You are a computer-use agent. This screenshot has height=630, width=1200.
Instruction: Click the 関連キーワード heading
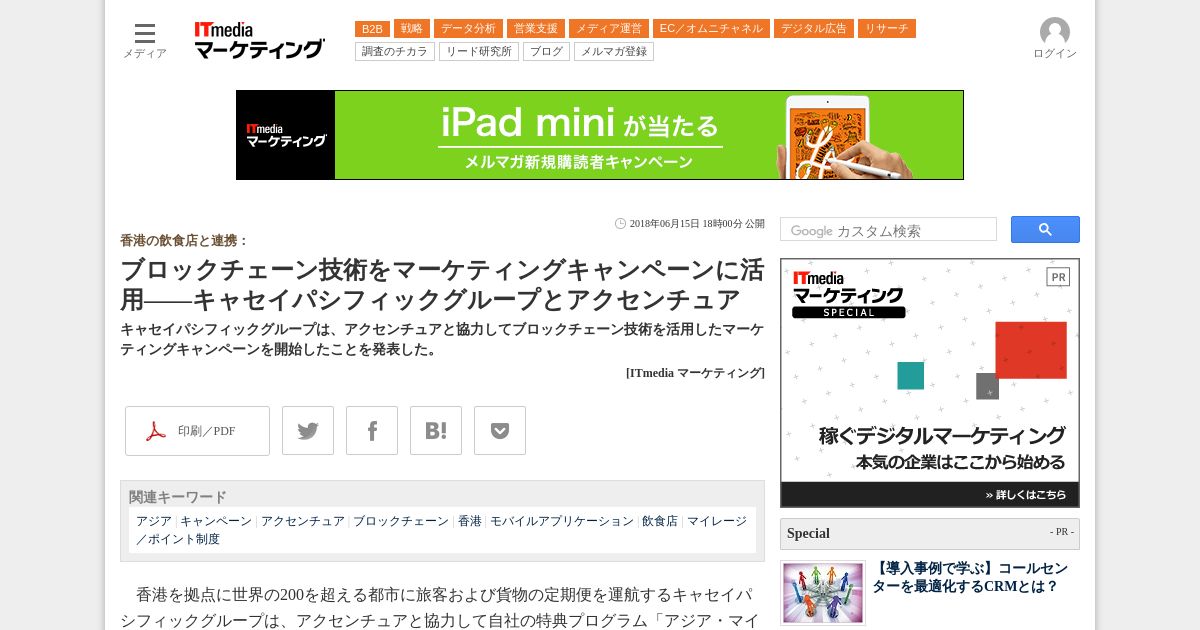[x=178, y=497]
